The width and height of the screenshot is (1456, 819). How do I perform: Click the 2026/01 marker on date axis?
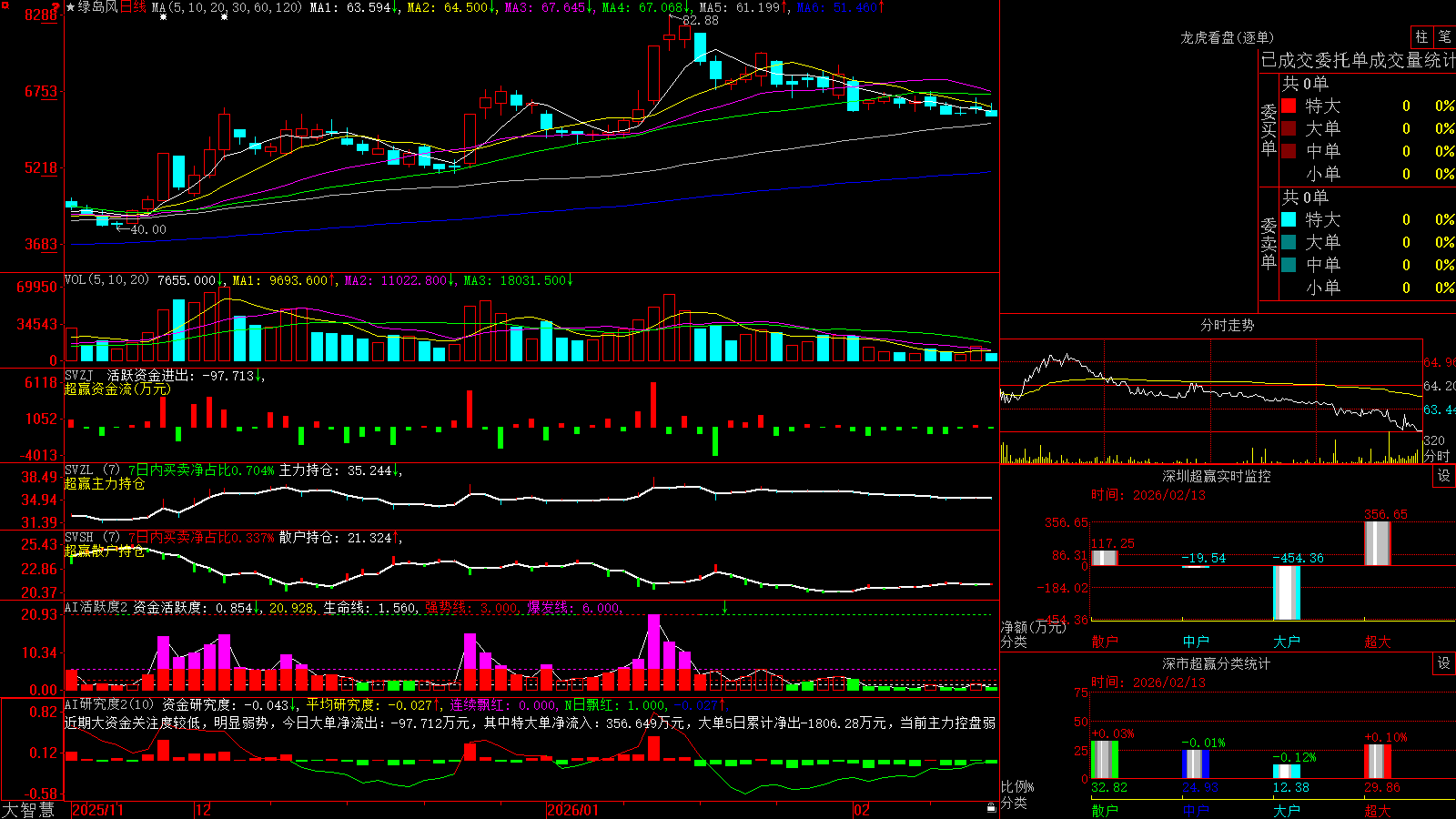[572, 810]
